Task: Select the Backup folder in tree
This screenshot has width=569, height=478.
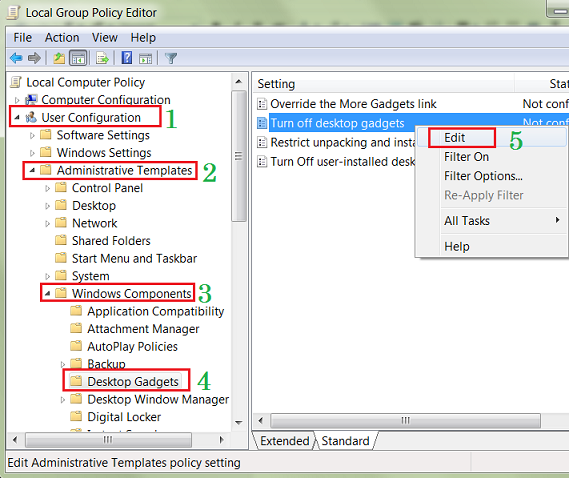Action: pyautogui.click(x=106, y=364)
